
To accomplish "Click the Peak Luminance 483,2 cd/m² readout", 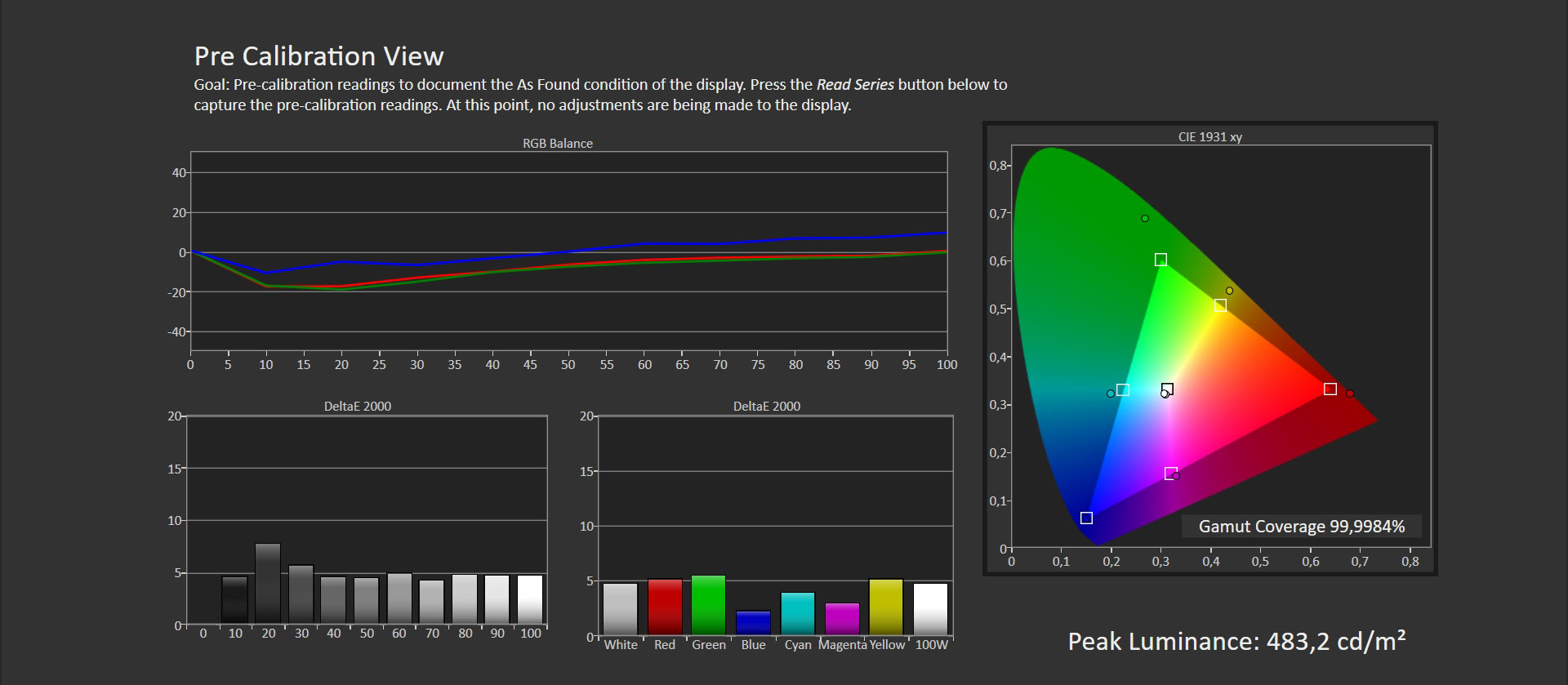I will 1237,642.
